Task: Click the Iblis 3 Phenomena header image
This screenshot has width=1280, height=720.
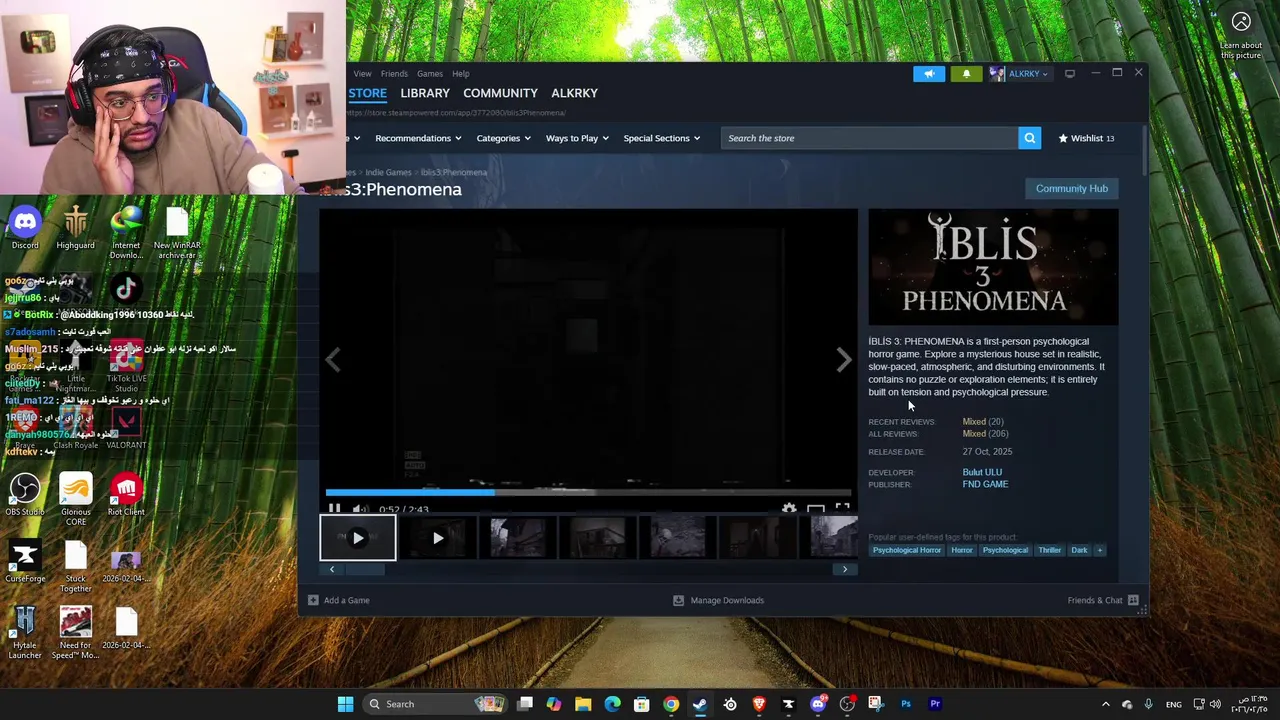Action: pos(993,267)
